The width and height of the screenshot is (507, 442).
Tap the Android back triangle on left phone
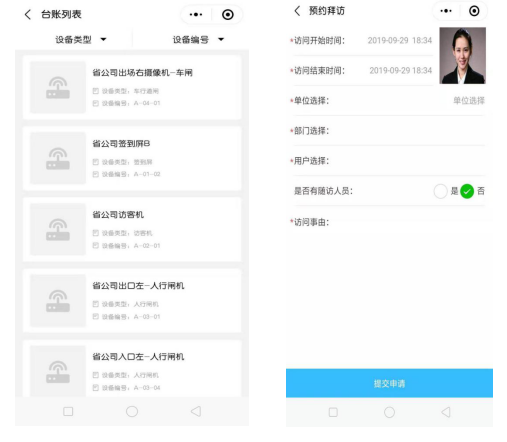(196, 411)
